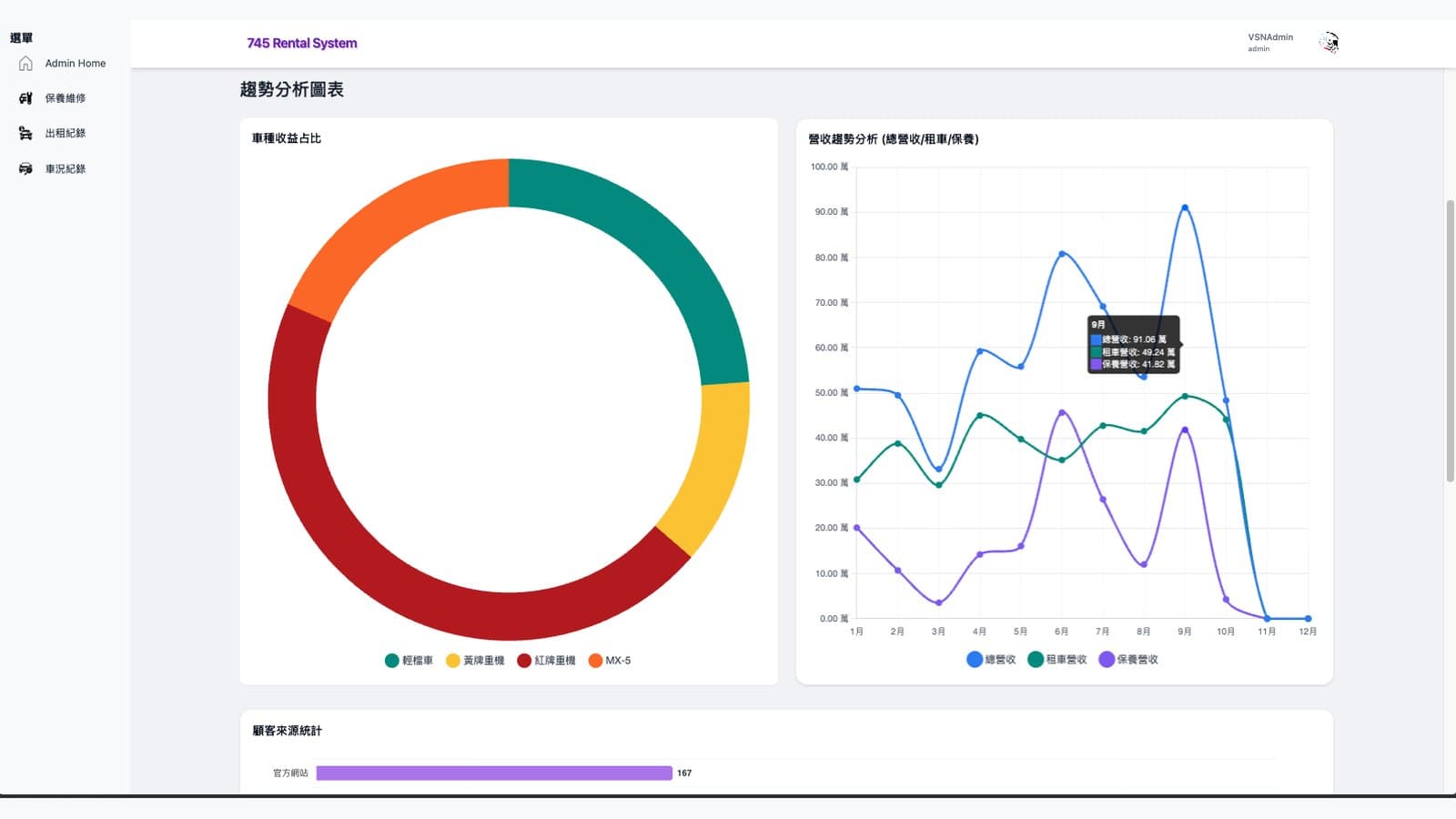The image size is (1456, 819).
Task: Click the 100.00 萬 axis label
Action: (829, 167)
